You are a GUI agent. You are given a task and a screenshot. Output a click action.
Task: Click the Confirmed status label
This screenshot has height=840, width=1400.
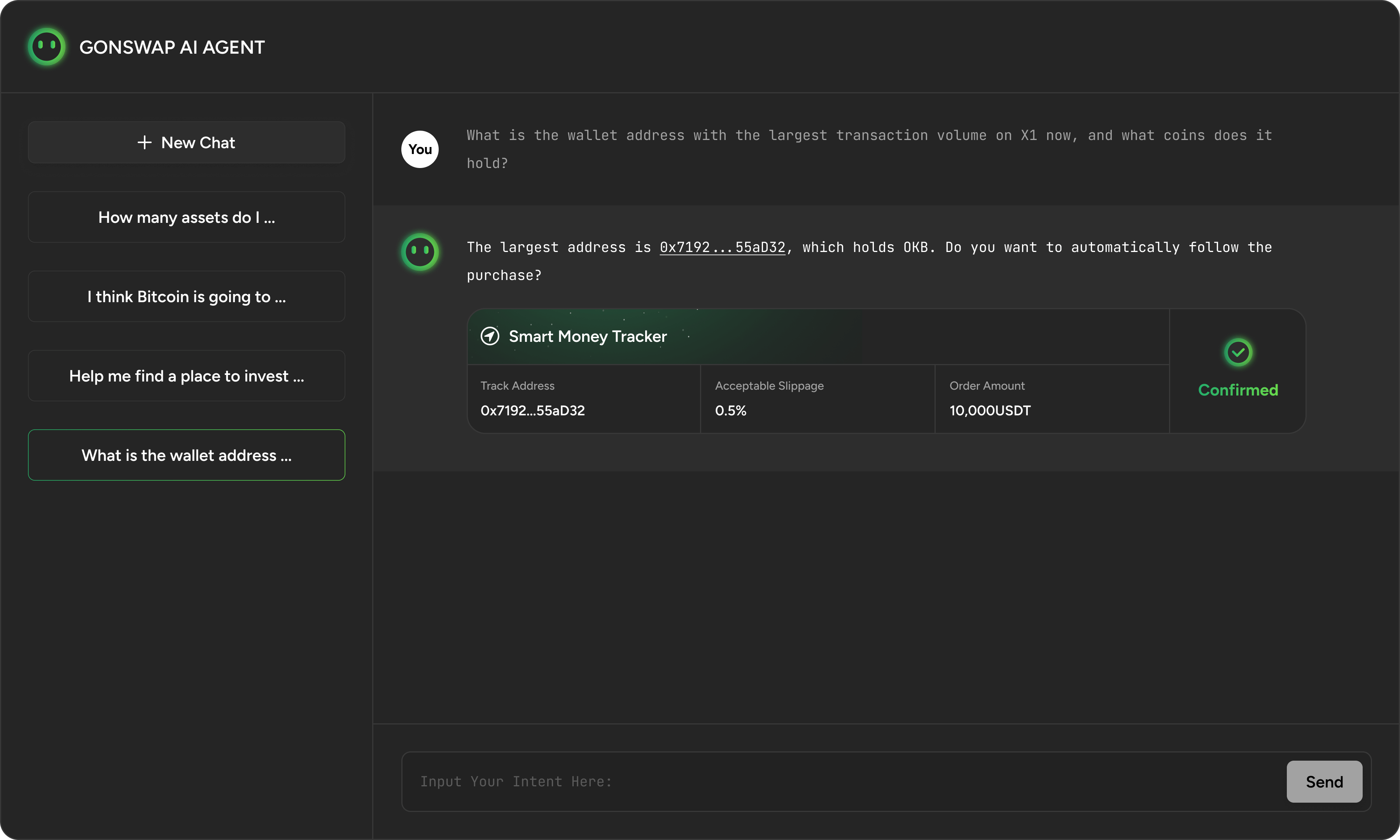1238,390
